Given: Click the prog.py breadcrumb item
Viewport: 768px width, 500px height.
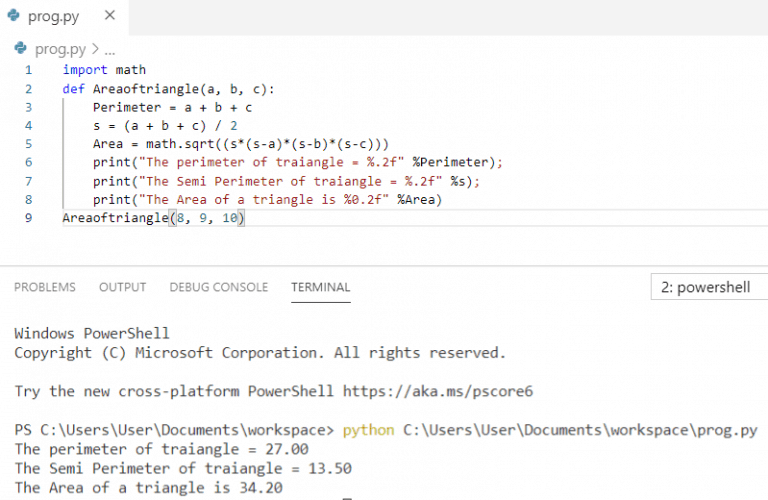Looking at the screenshot, I should [60, 49].
